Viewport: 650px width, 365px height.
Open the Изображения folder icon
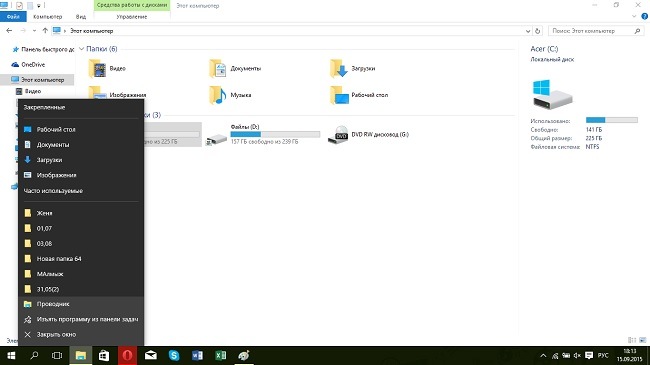tap(98, 93)
